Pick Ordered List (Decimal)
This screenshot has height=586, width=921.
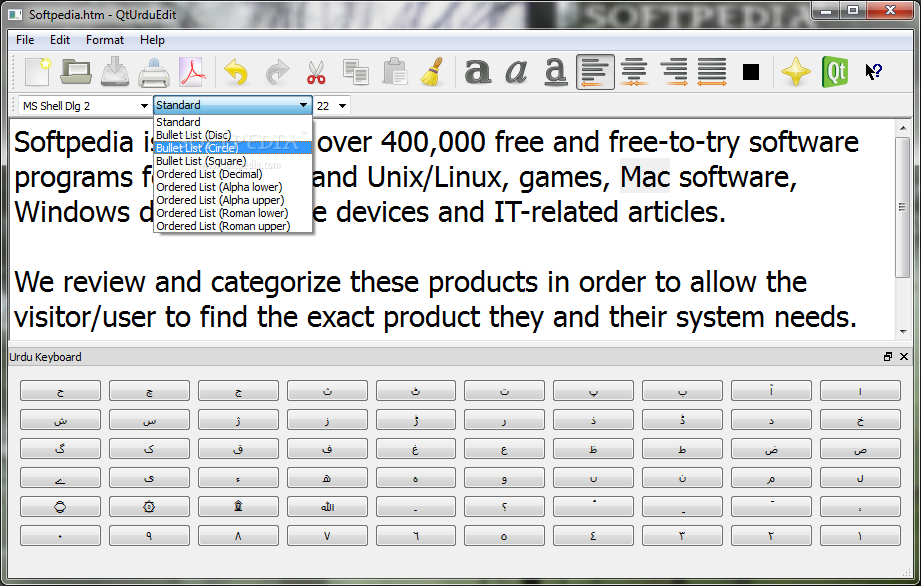pos(233,174)
